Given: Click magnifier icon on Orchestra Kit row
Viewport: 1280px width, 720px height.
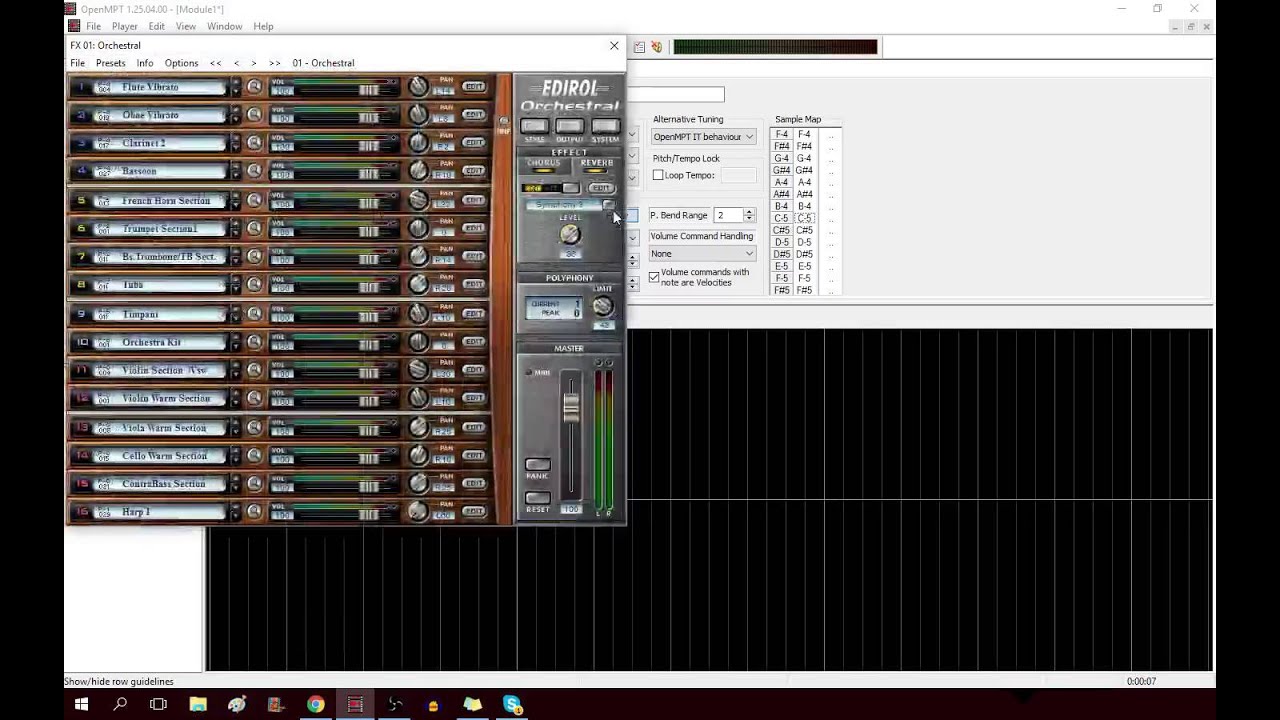Looking at the screenshot, I should [254, 342].
